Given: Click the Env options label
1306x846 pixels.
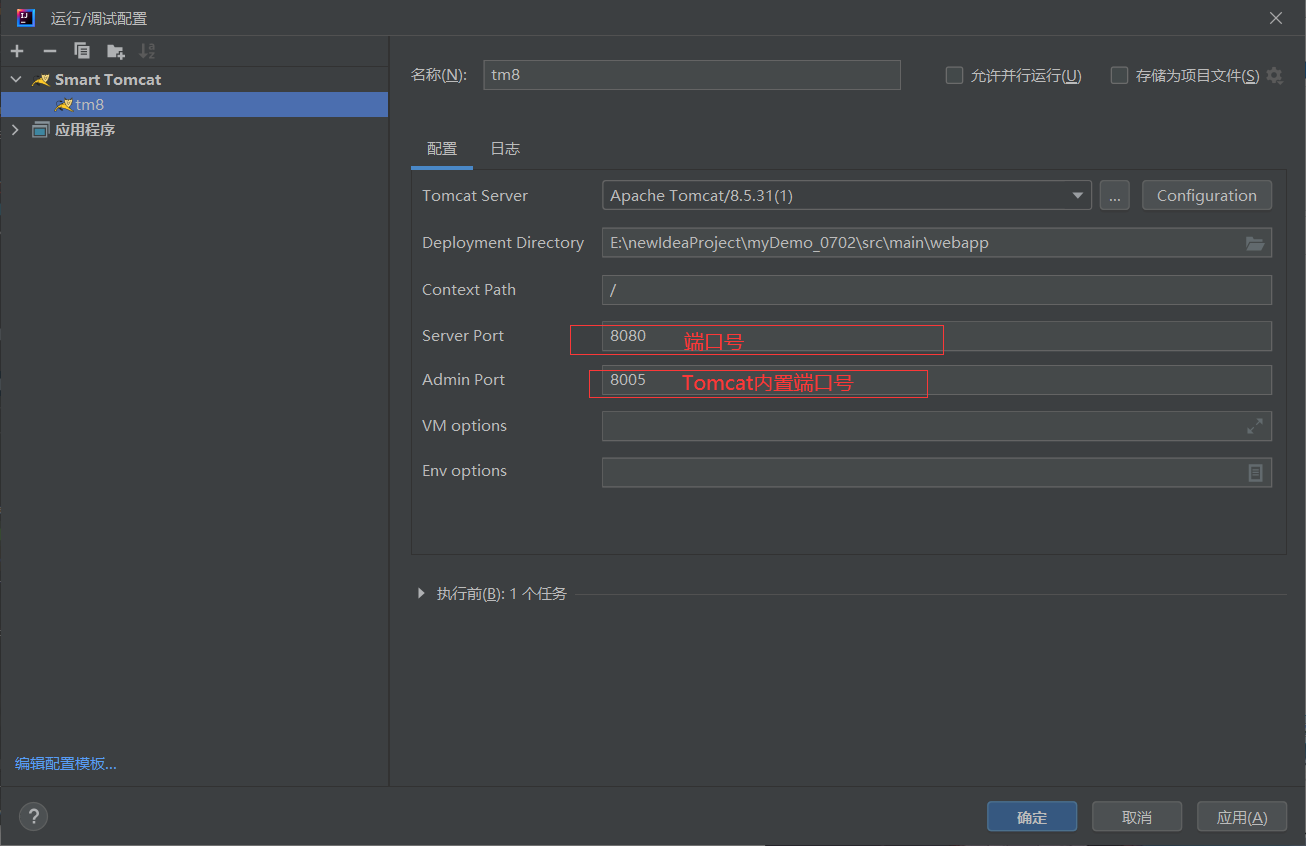Looking at the screenshot, I should (x=465, y=471).
